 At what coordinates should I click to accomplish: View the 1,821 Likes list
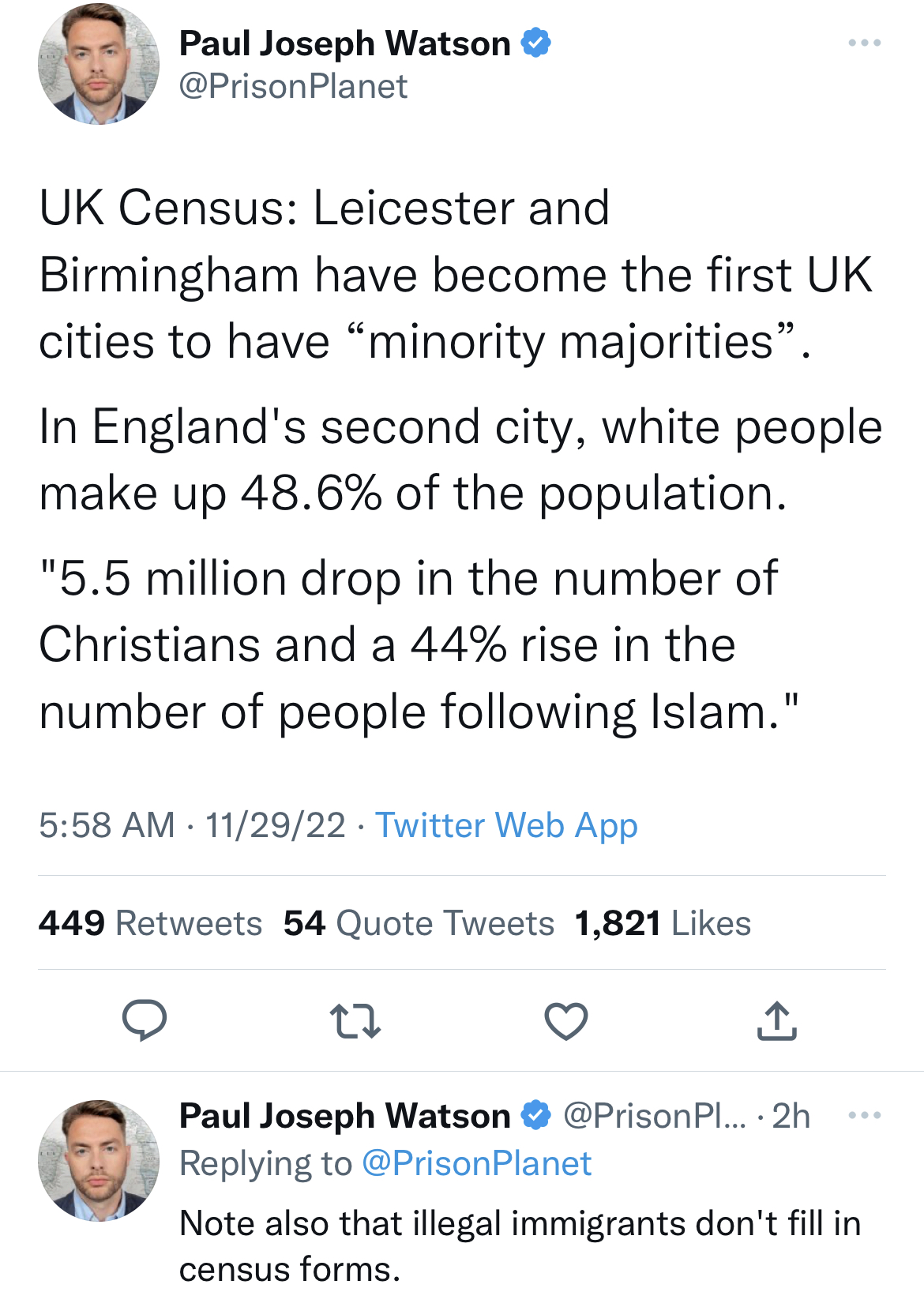click(x=663, y=922)
